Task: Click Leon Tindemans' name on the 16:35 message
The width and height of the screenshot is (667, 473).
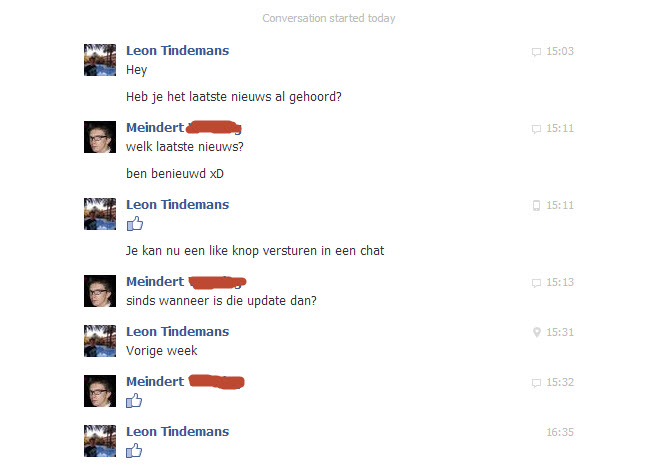Action: (177, 432)
